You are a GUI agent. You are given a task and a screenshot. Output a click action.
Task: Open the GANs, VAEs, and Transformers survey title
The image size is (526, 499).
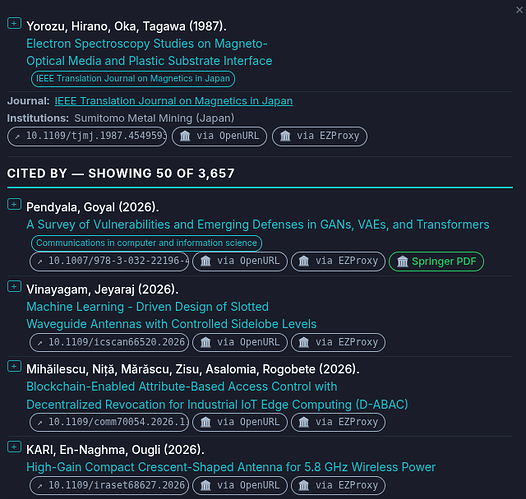coord(258,224)
